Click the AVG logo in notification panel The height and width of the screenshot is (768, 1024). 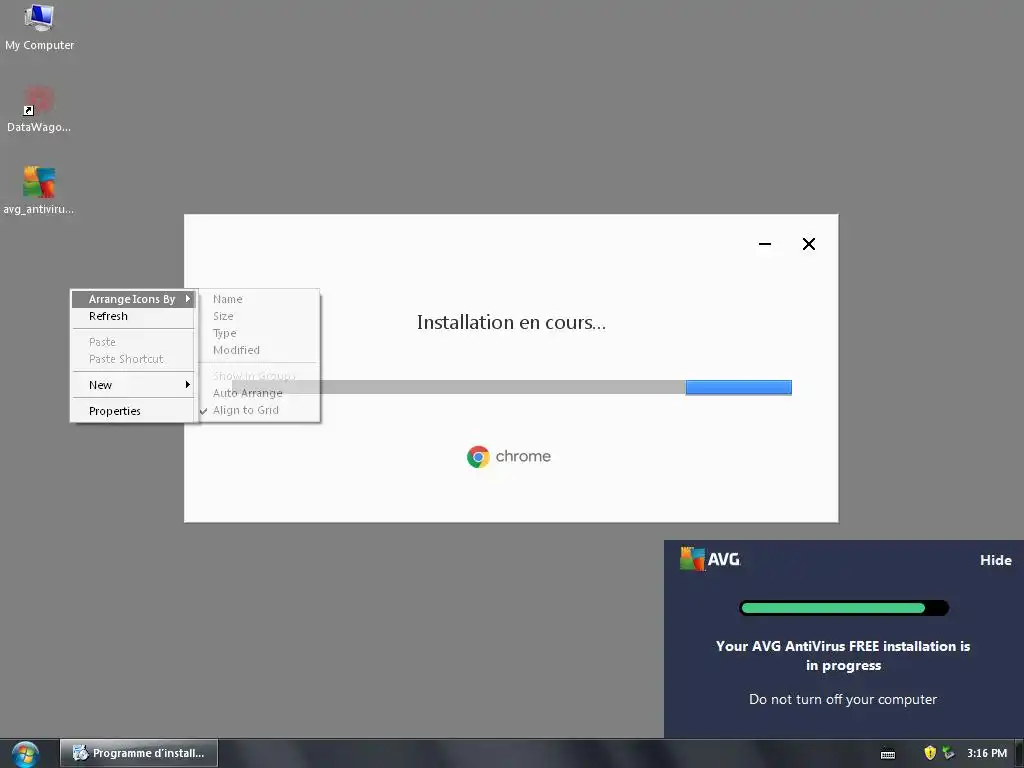coord(710,559)
